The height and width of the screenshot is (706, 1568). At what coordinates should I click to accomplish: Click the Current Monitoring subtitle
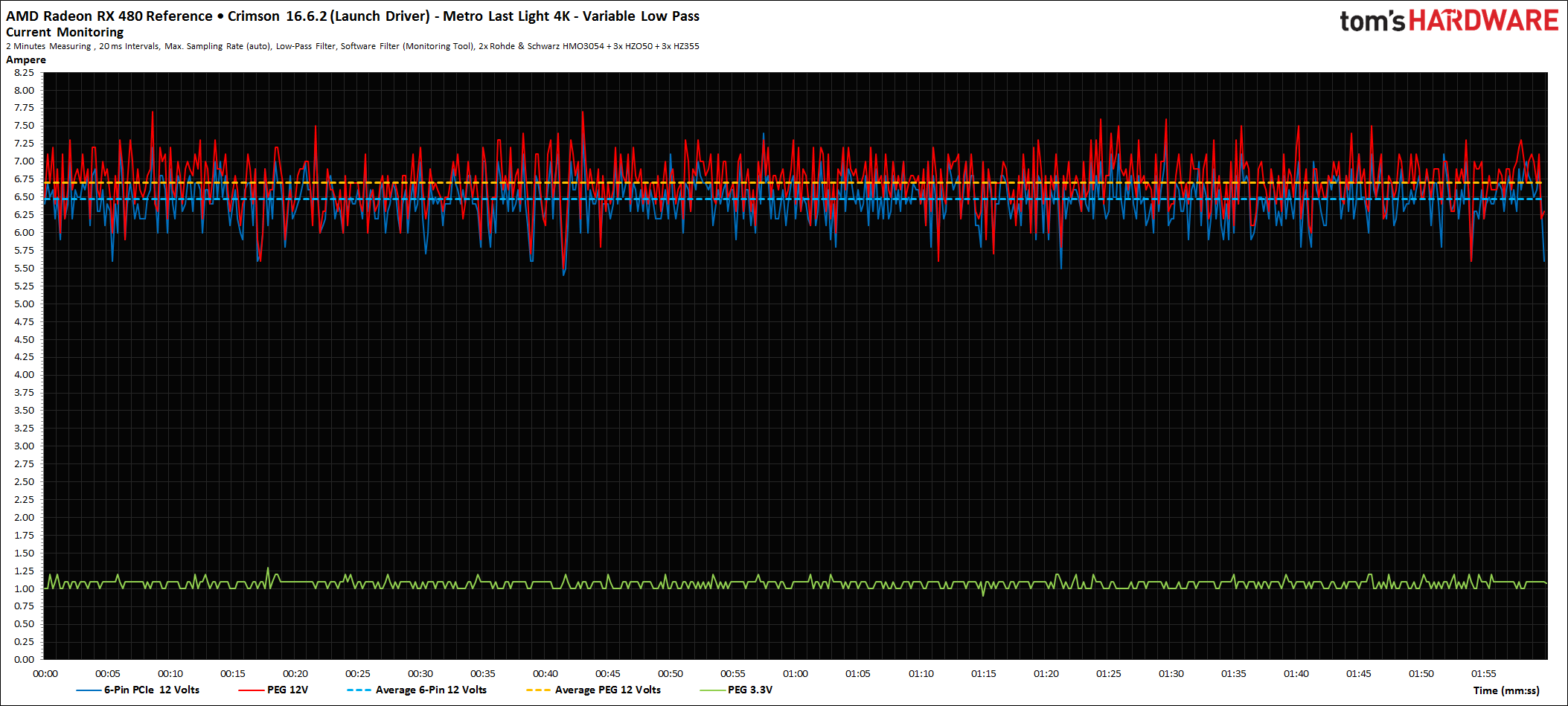pyautogui.click(x=65, y=32)
